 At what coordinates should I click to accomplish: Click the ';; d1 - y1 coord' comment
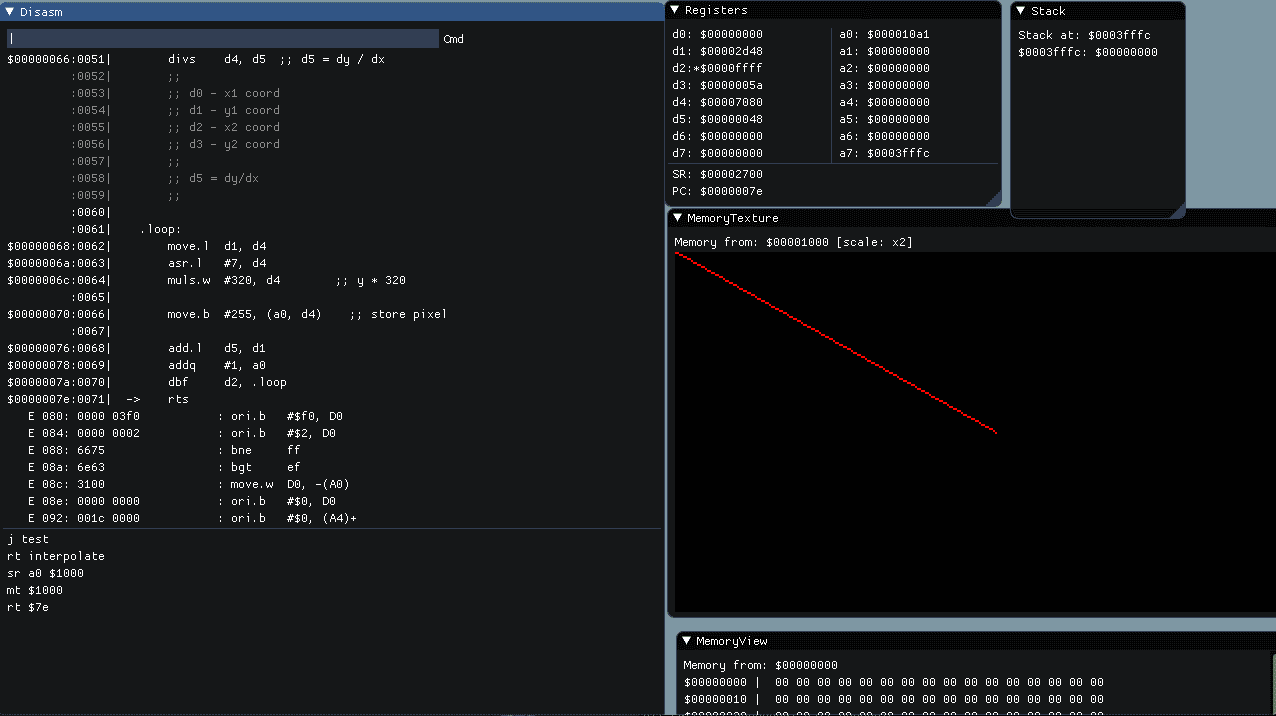click(x=224, y=110)
